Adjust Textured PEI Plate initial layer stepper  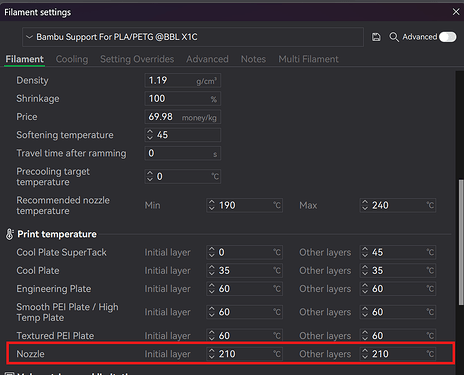click(x=211, y=335)
